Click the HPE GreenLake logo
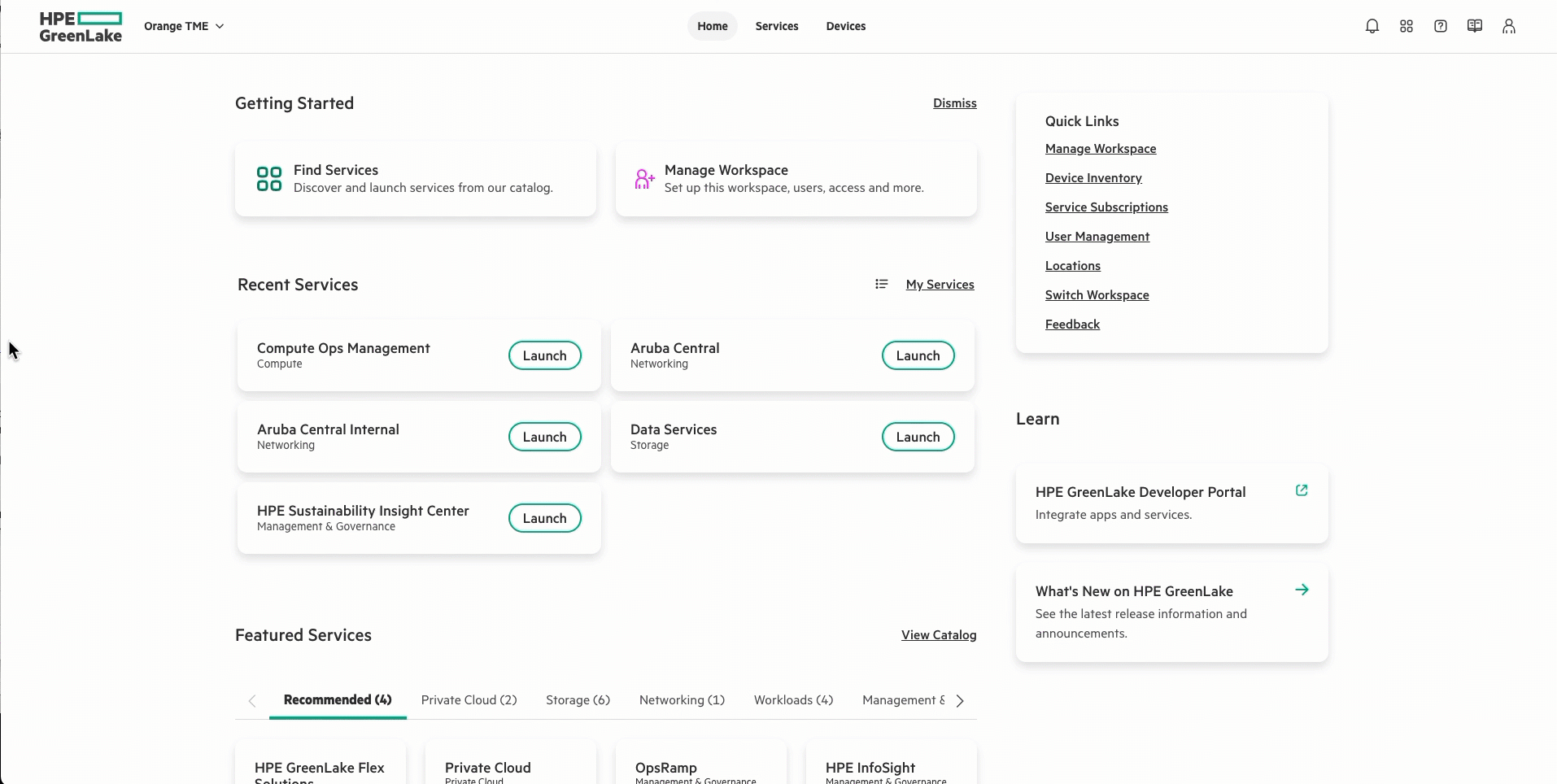The width and height of the screenshot is (1557, 784). 81,26
